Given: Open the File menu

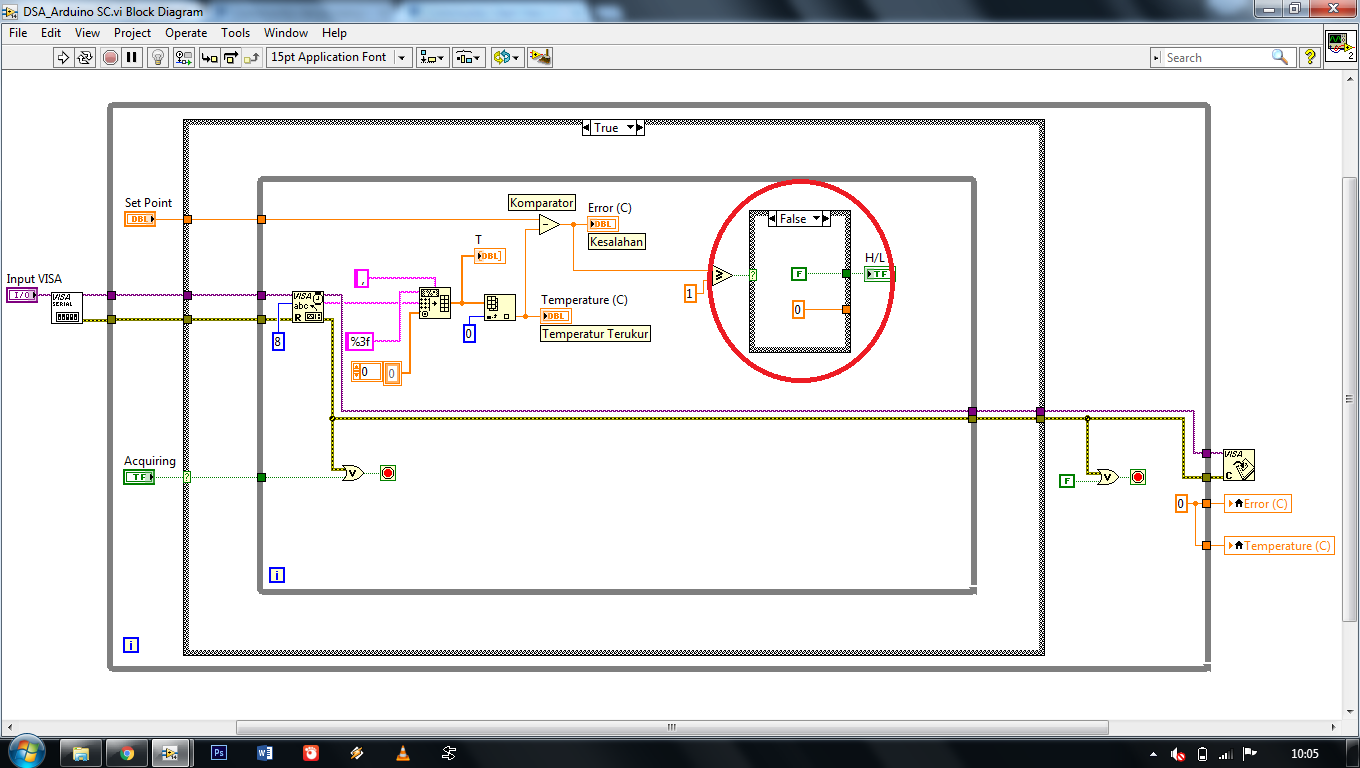Looking at the screenshot, I should click(18, 33).
